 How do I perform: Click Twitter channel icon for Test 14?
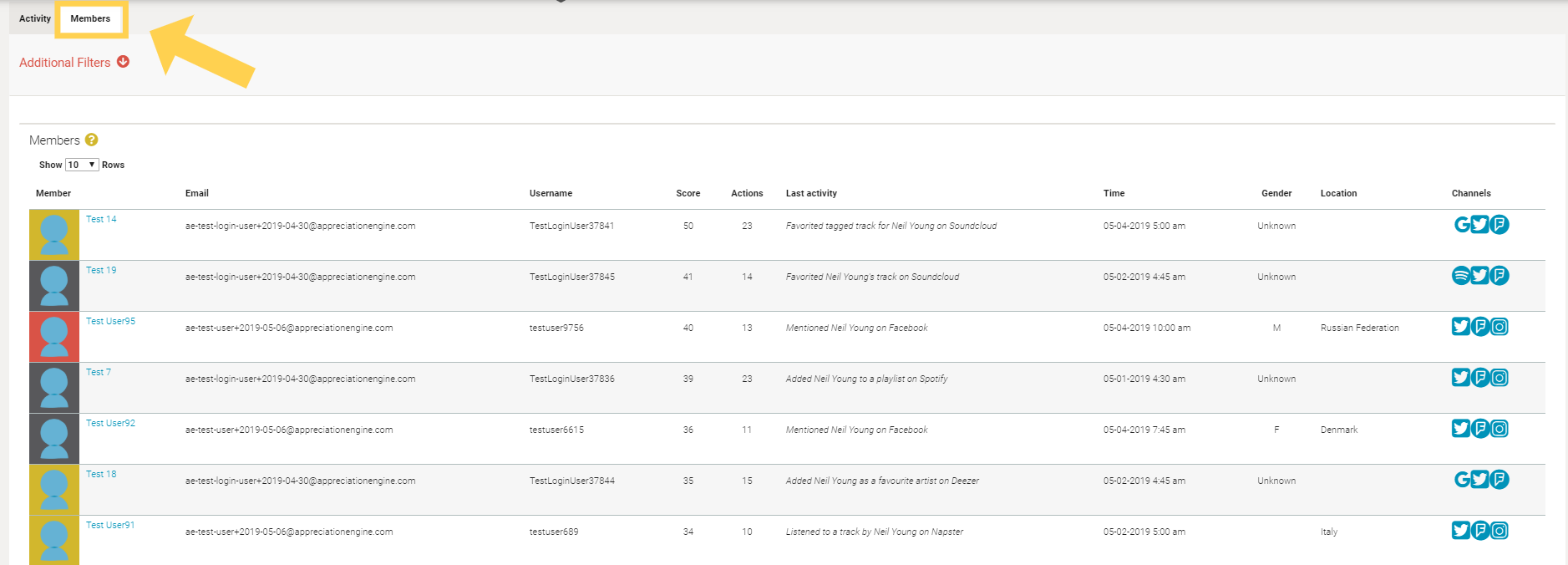(x=1480, y=225)
